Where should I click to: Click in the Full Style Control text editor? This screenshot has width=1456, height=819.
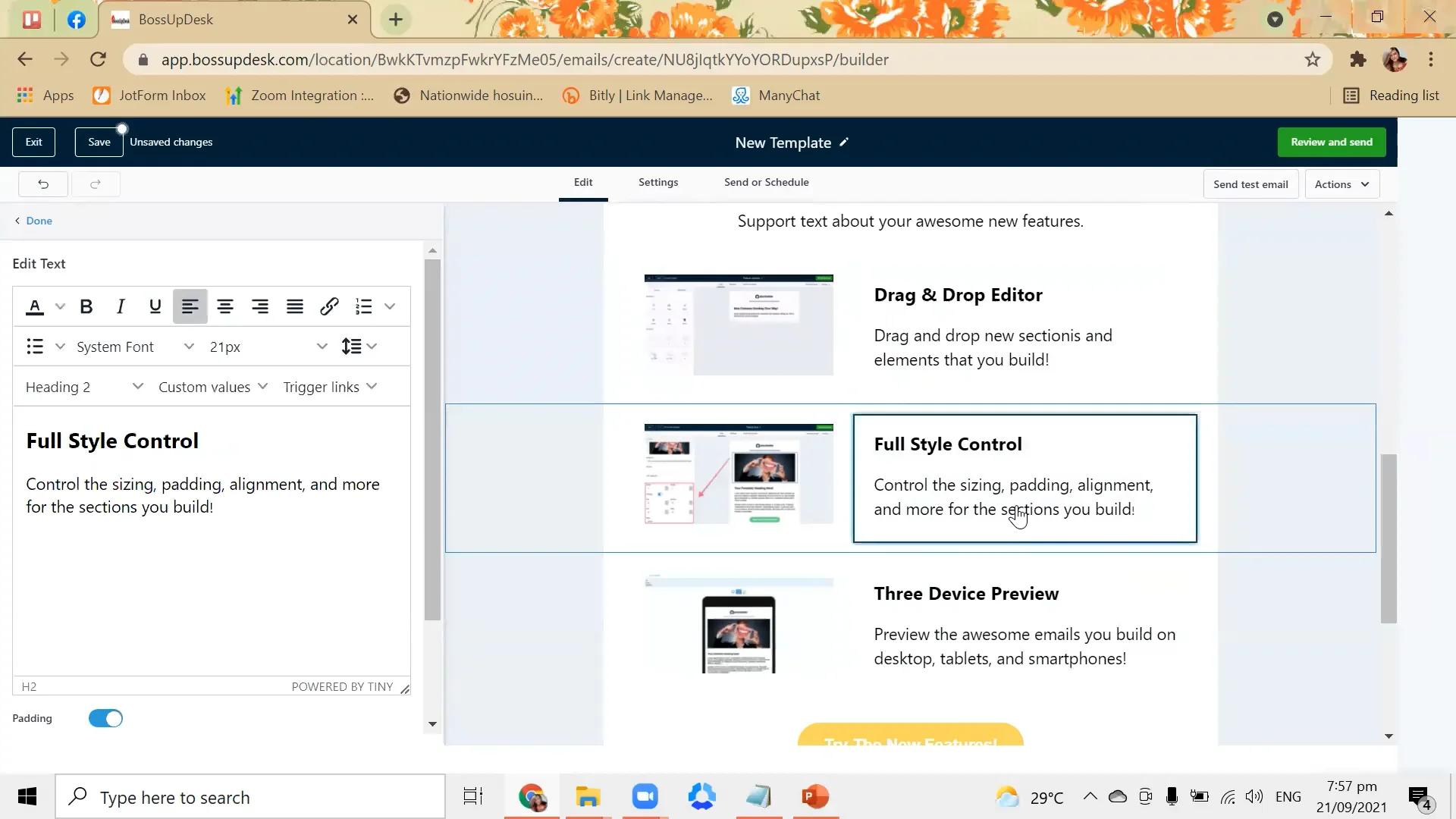pyautogui.click(x=211, y=540)
